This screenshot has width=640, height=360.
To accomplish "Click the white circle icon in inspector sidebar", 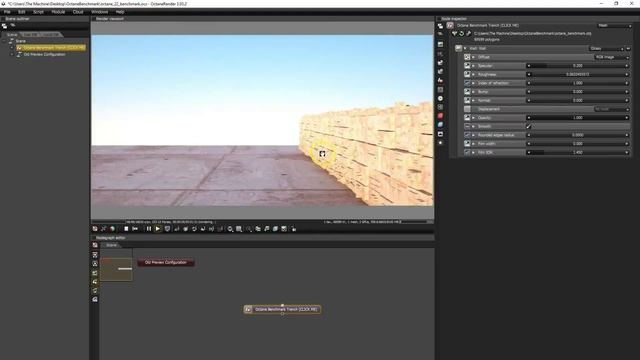I will pos(440,98).
